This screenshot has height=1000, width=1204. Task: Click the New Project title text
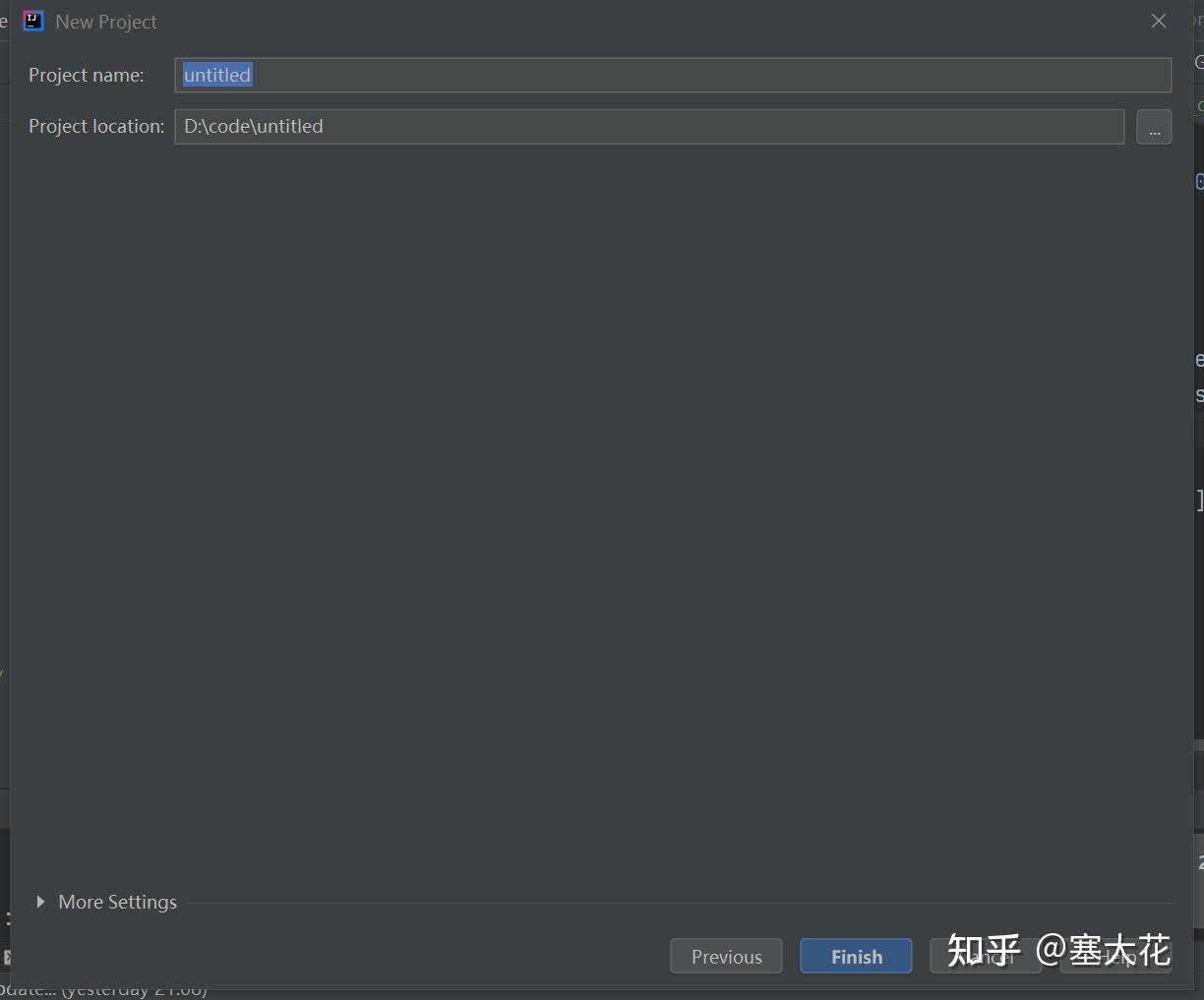coord(106,21)
